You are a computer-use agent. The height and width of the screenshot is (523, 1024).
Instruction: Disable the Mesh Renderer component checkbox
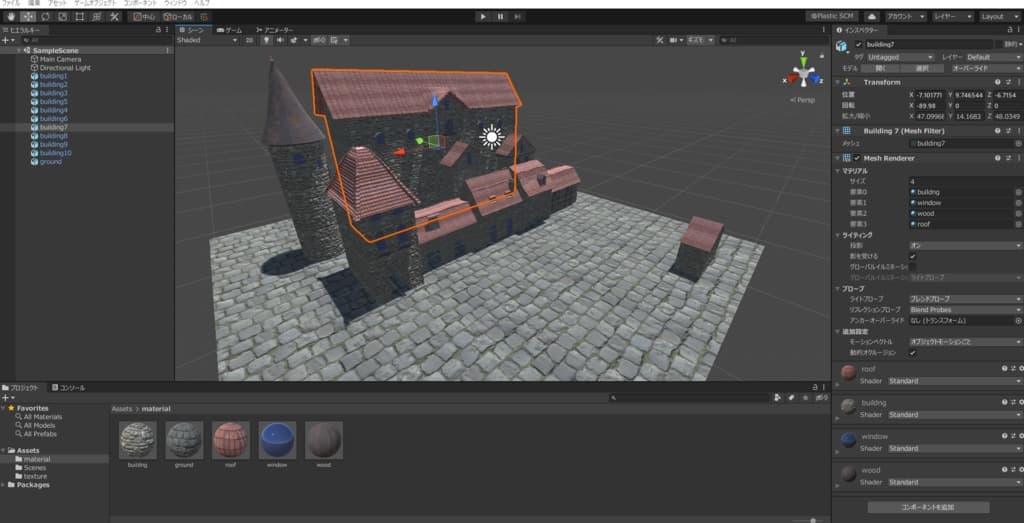[x=857, y=158]
